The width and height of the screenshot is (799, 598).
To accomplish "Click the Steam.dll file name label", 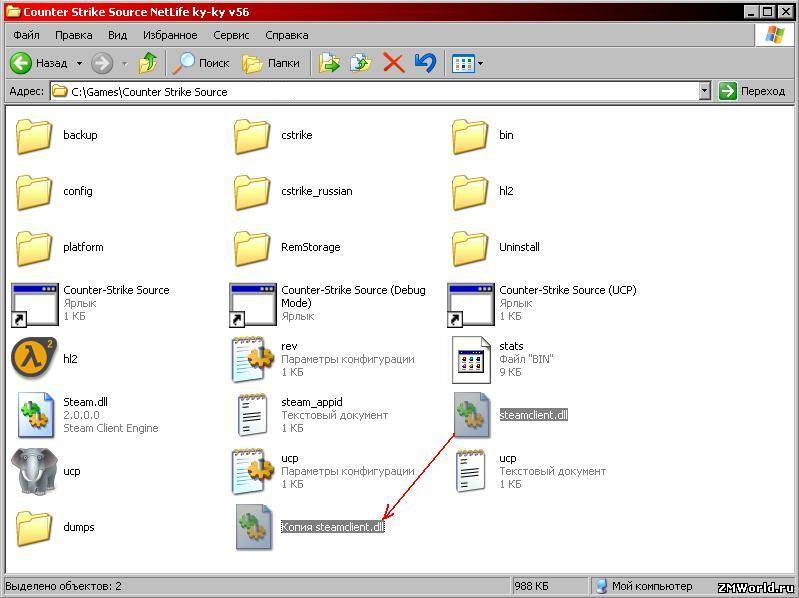I will tap(85, 402).
